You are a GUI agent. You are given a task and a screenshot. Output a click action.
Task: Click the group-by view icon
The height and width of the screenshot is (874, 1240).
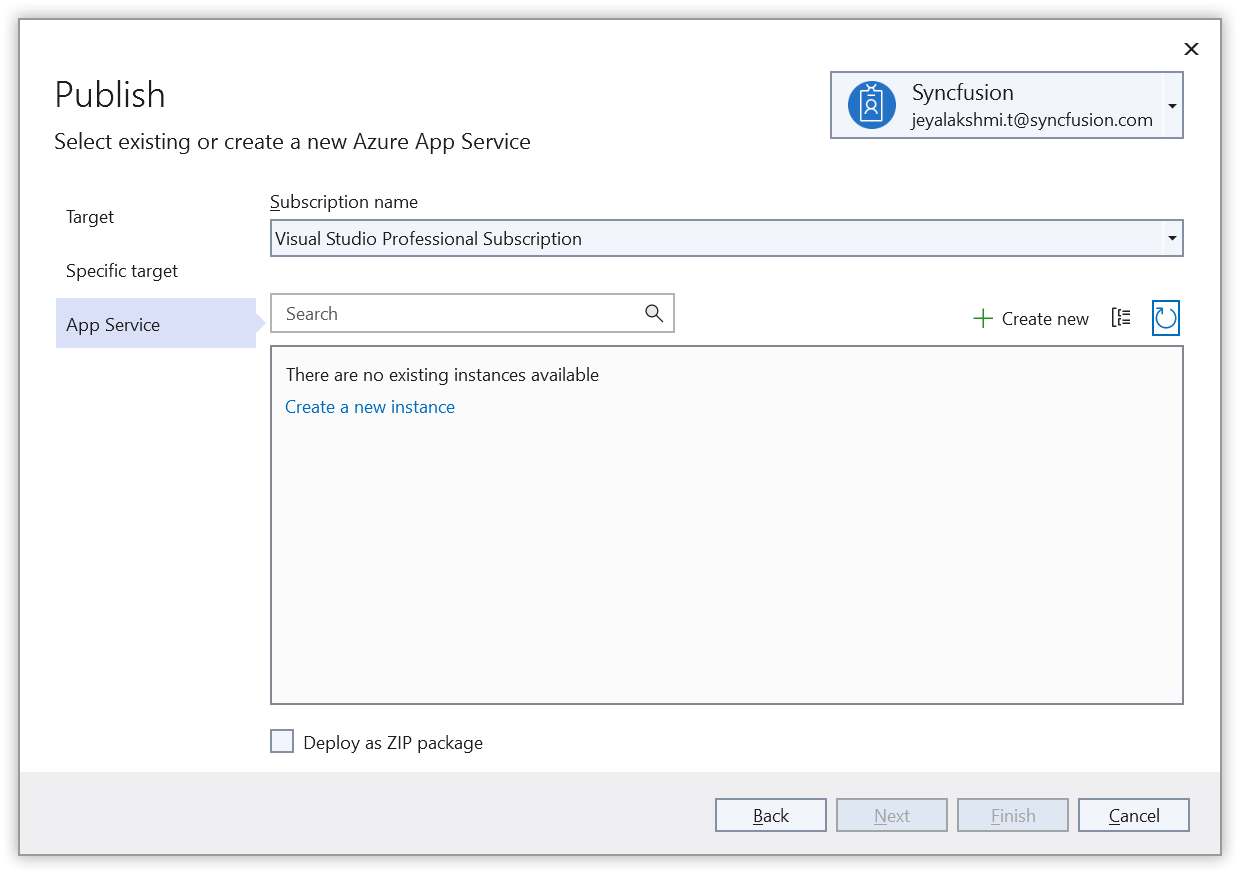pos(1121,317)
